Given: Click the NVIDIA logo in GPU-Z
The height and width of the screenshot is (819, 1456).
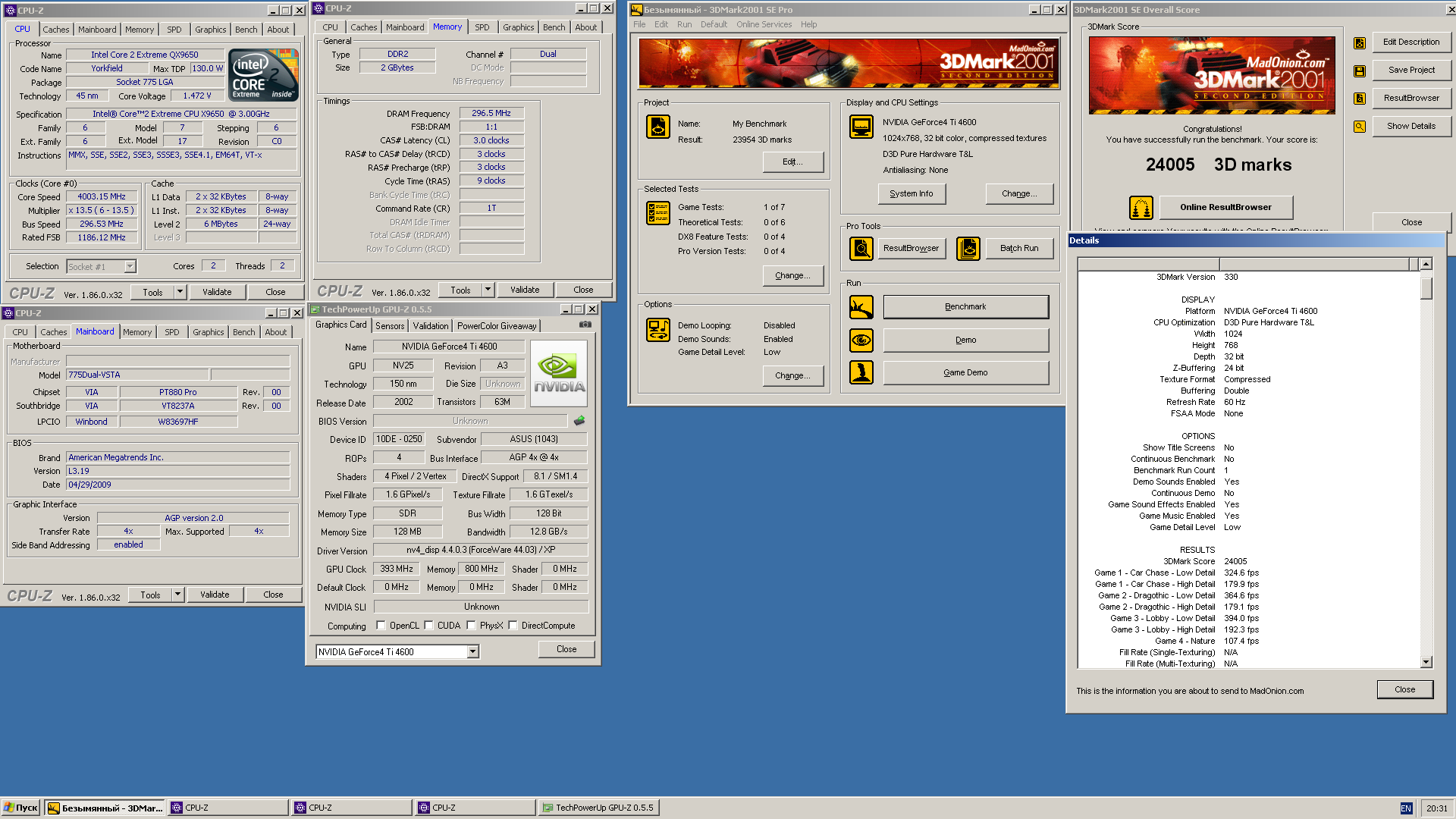Looking at the screenshot, I should [x=559, y=373].
